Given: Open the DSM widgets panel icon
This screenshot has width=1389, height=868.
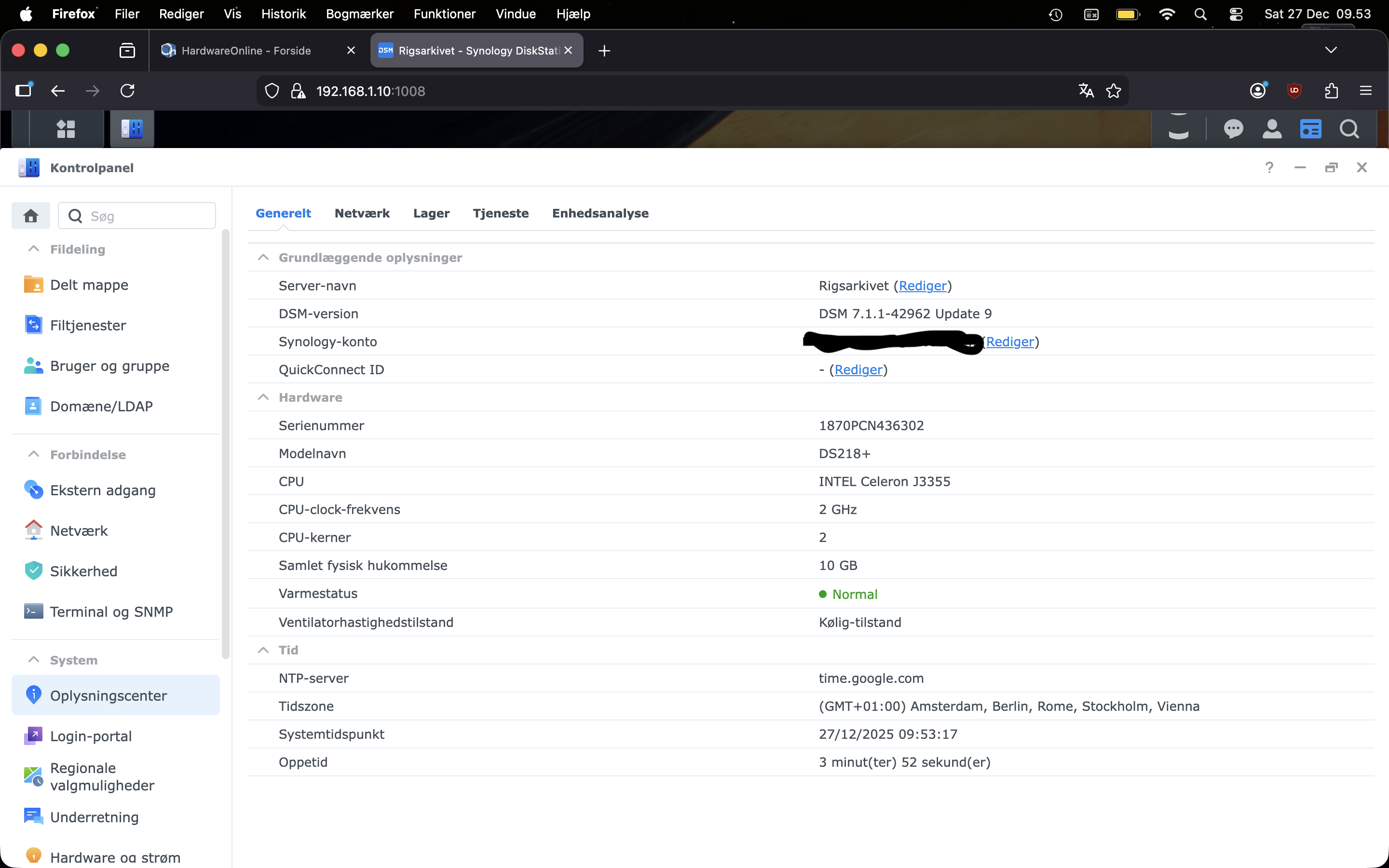Looking at the screenshot, I should (1310, 129).
